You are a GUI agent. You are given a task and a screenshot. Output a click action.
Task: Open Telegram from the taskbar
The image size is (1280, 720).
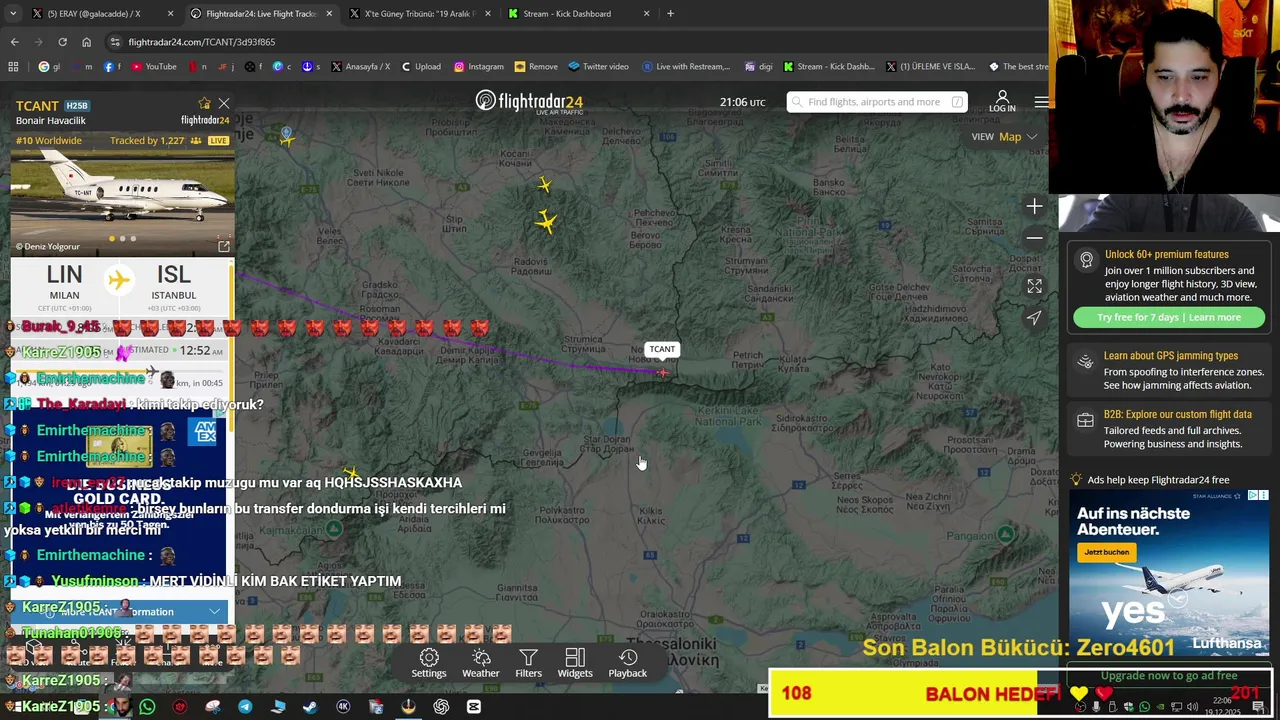245,707
